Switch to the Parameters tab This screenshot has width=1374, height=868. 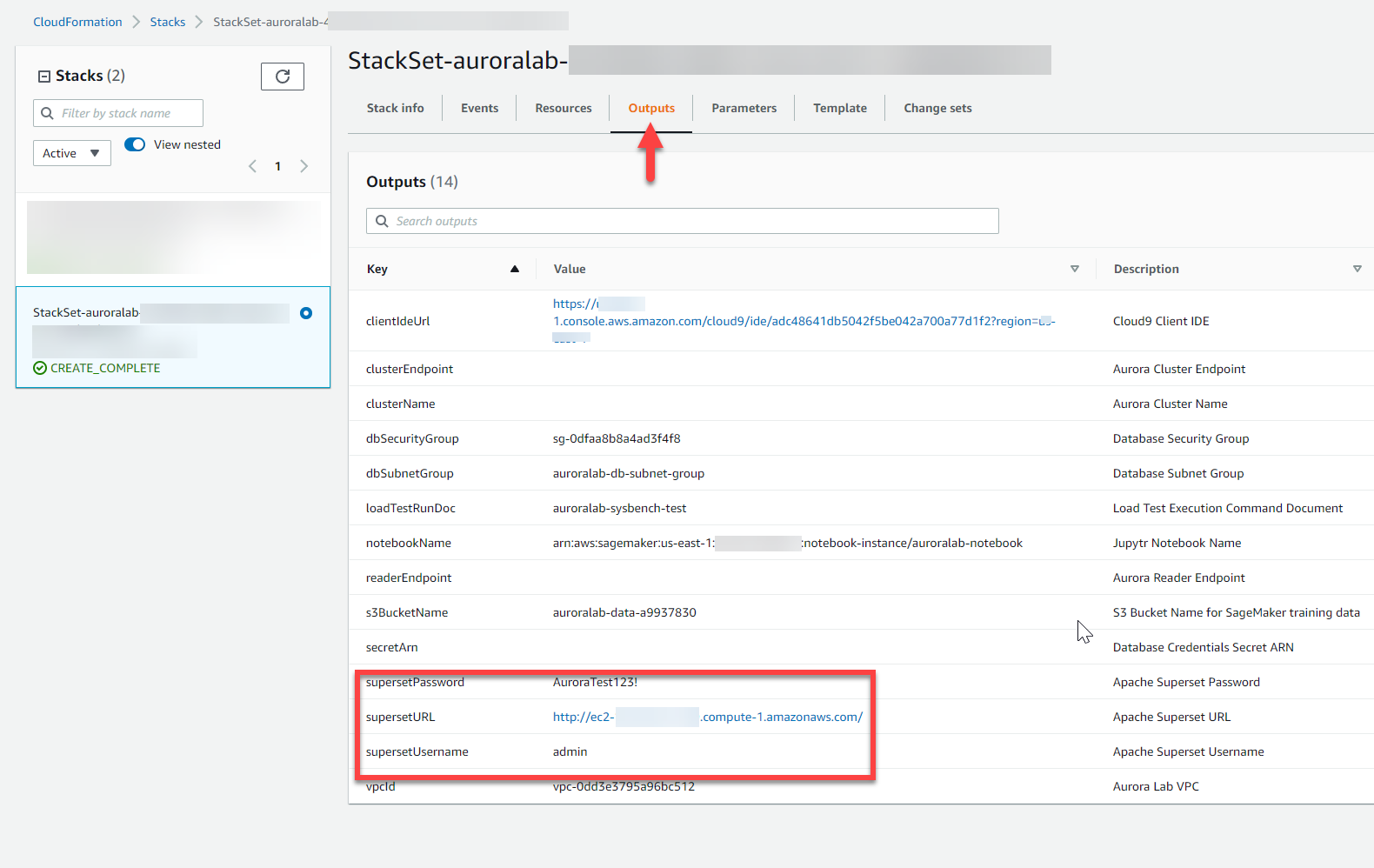pyautogui.click(x=744, y=108)
